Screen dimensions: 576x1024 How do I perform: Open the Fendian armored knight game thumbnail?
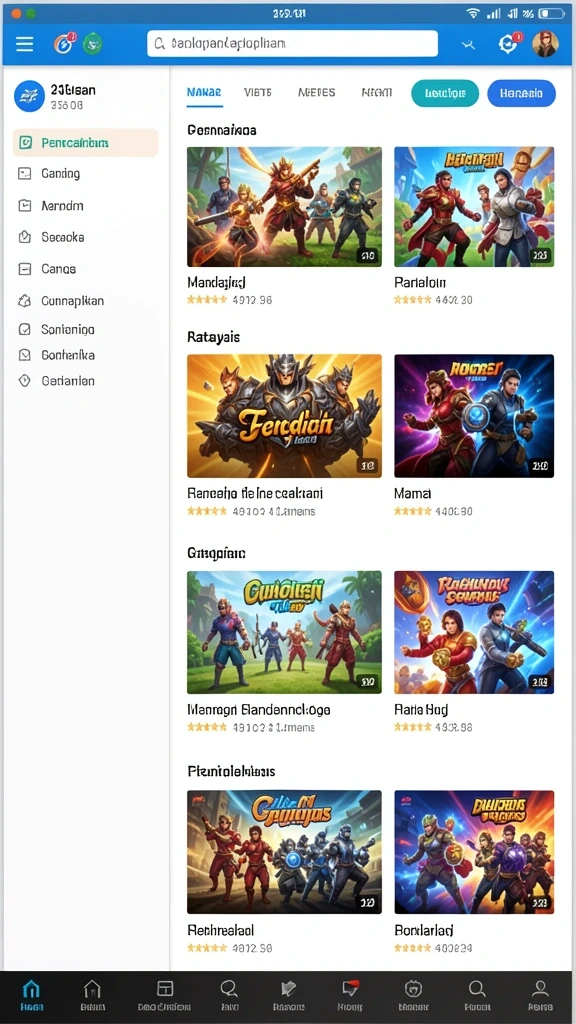click(x=284, y=415)
